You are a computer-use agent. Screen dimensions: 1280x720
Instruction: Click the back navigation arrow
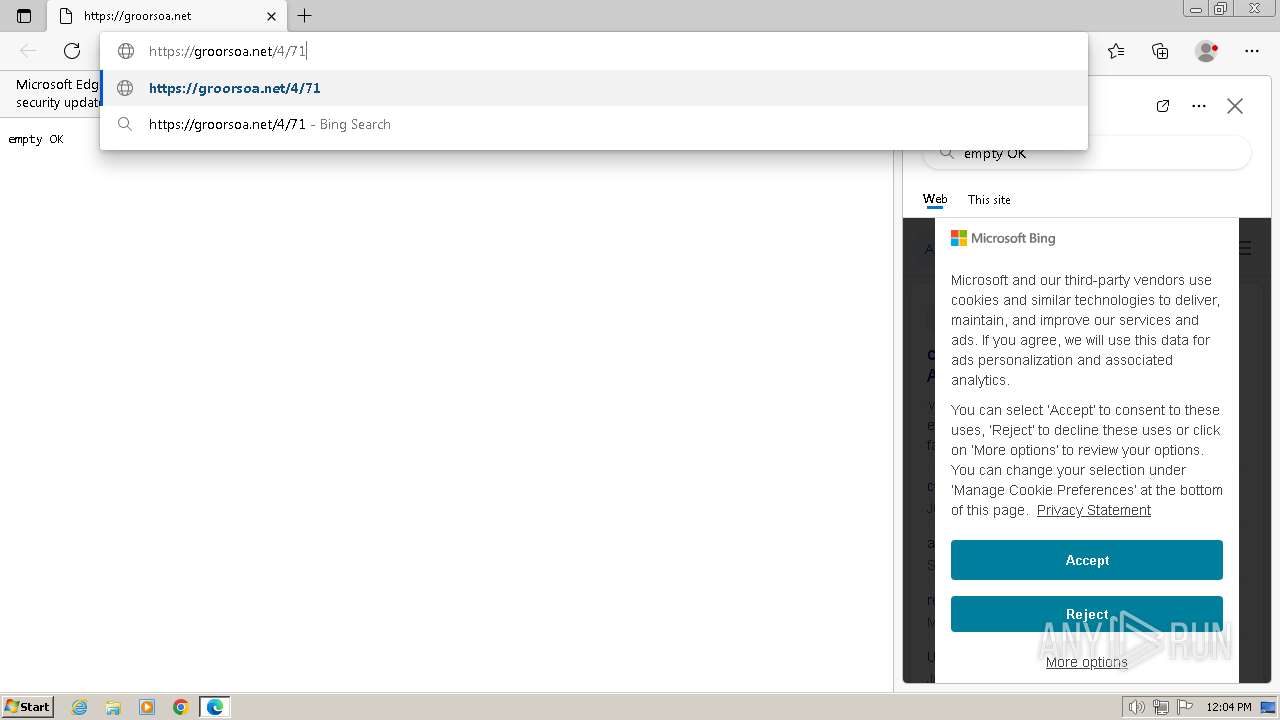tap(28, 51)
